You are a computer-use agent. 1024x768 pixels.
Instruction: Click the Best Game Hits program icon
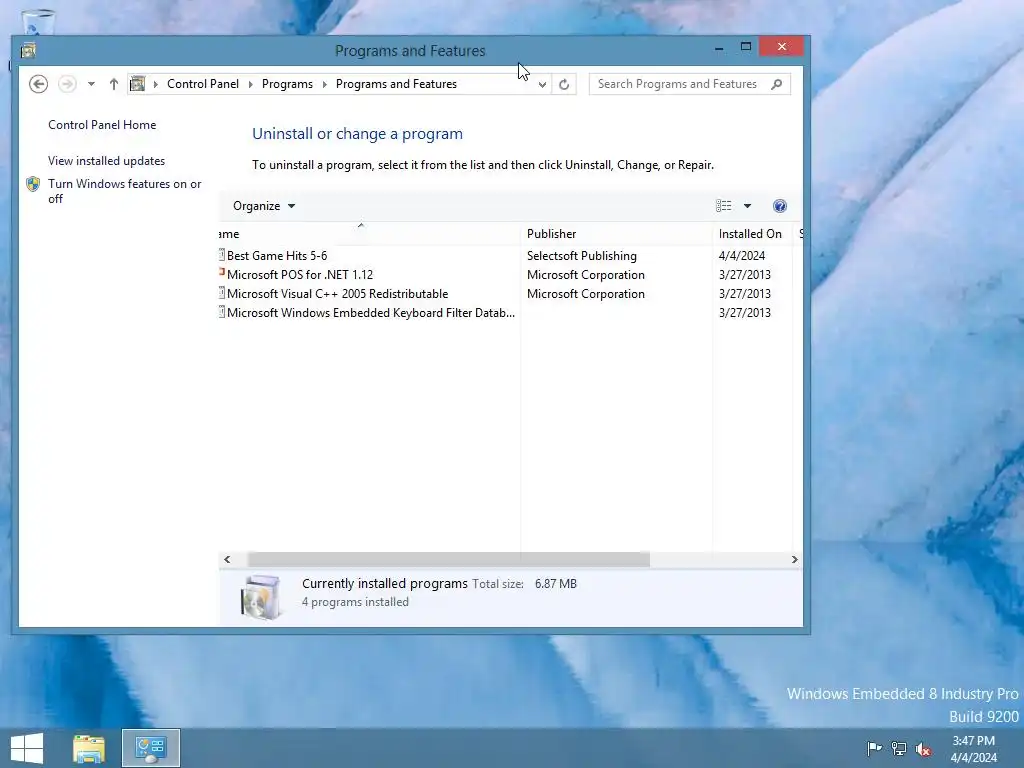[222, 255]
